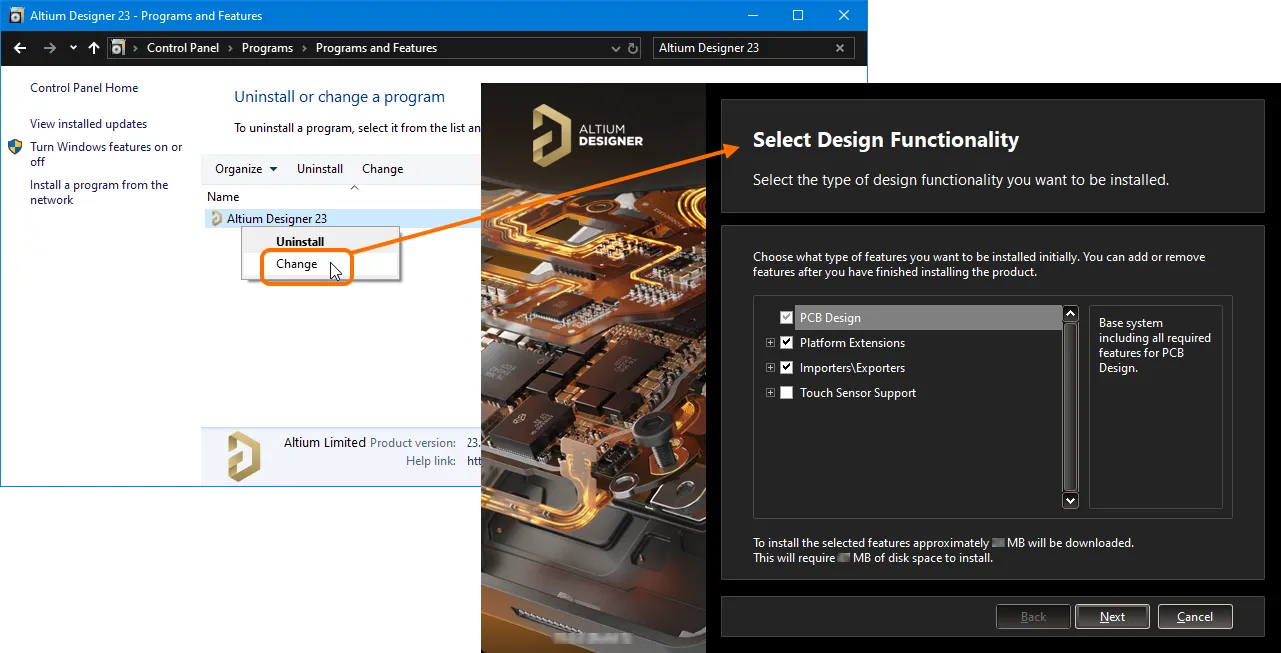
Task: Go back using the Control Panel back arrow
Action: click(x=20, y=48)
